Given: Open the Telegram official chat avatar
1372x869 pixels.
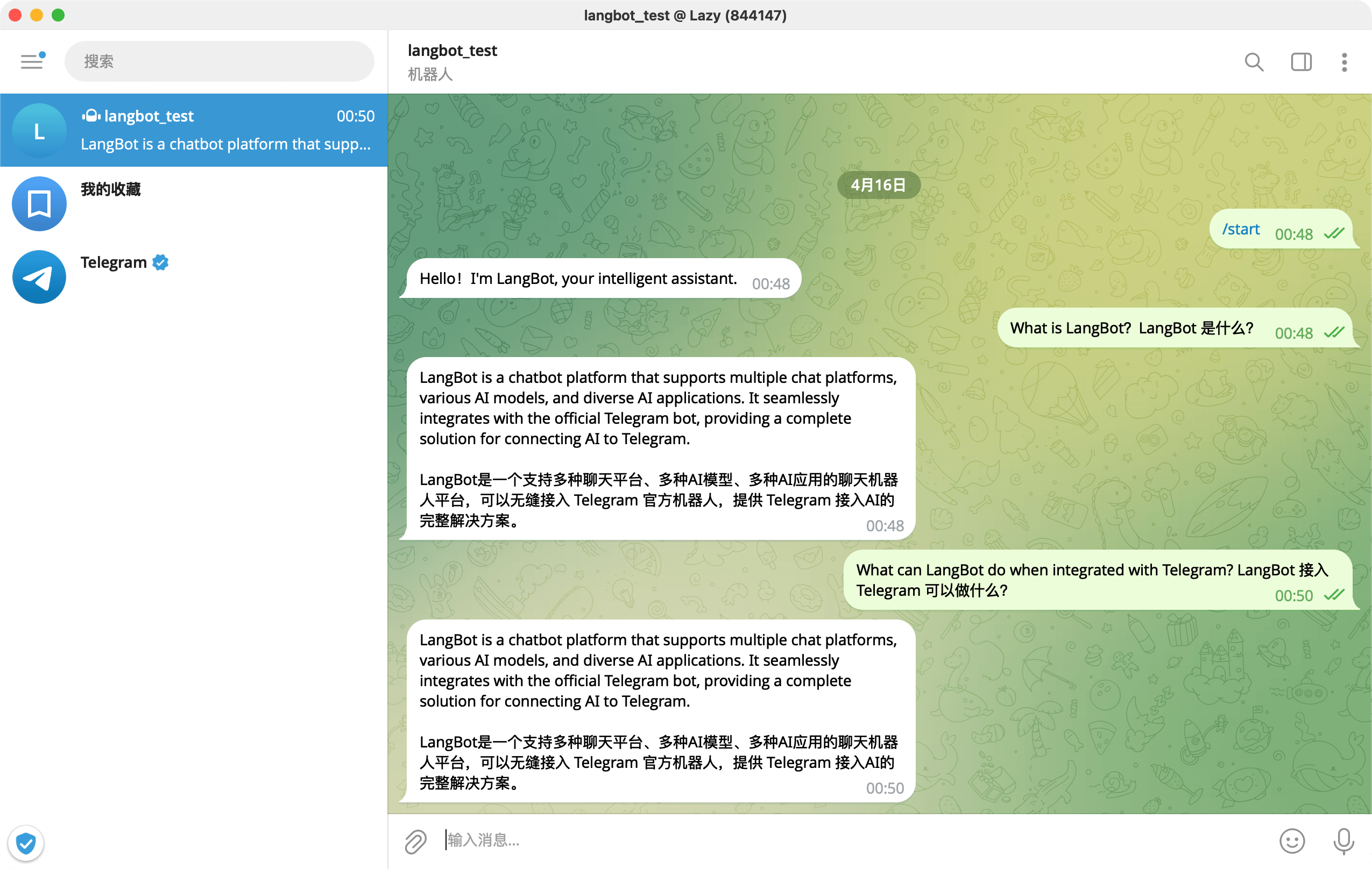Looking at the screenshot, I should (x=39, y=277).
